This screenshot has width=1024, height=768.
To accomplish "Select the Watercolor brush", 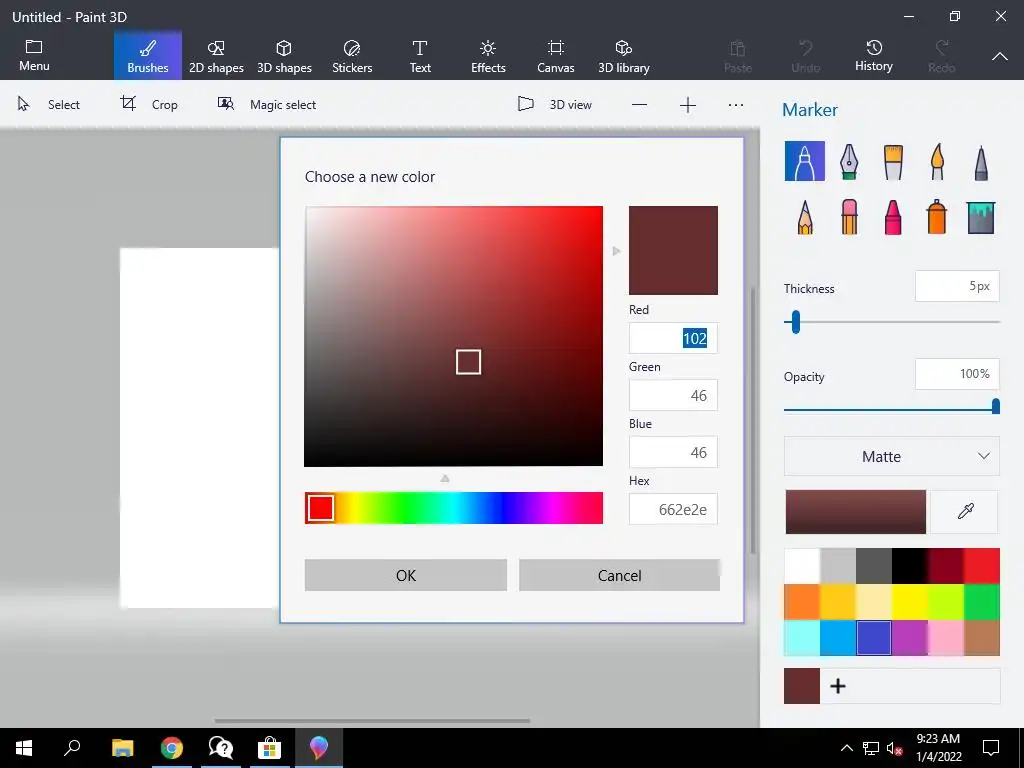I will click(937, 161).
